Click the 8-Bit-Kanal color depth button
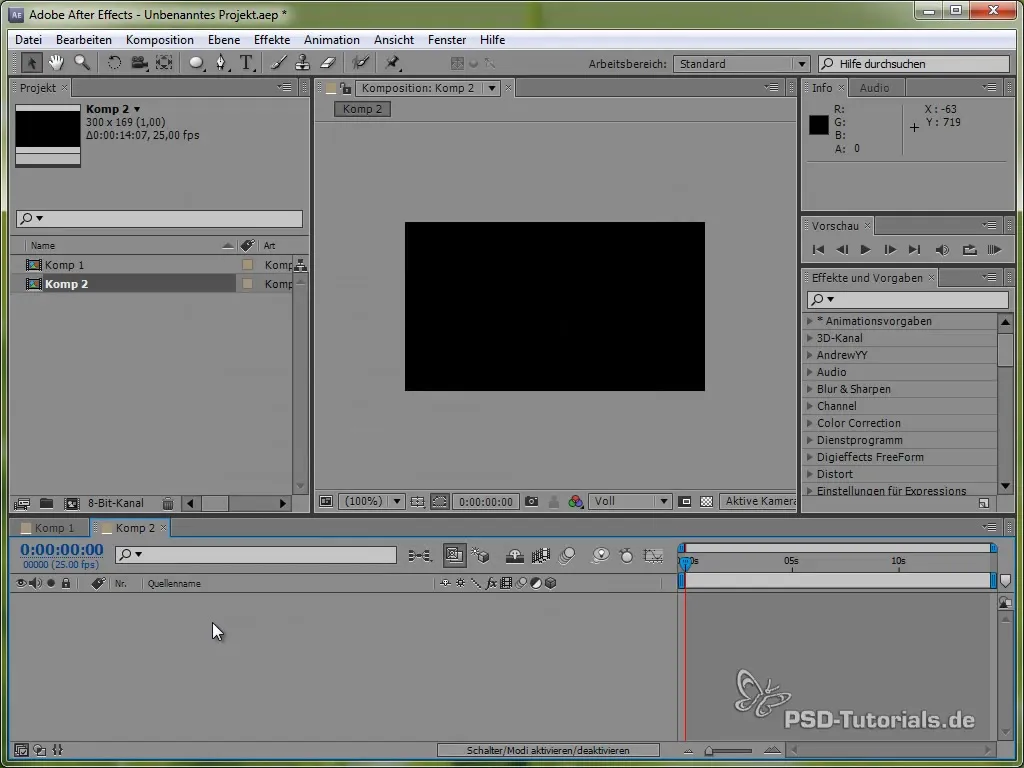This screenshot has height=768, width=1024. (116, 504)
